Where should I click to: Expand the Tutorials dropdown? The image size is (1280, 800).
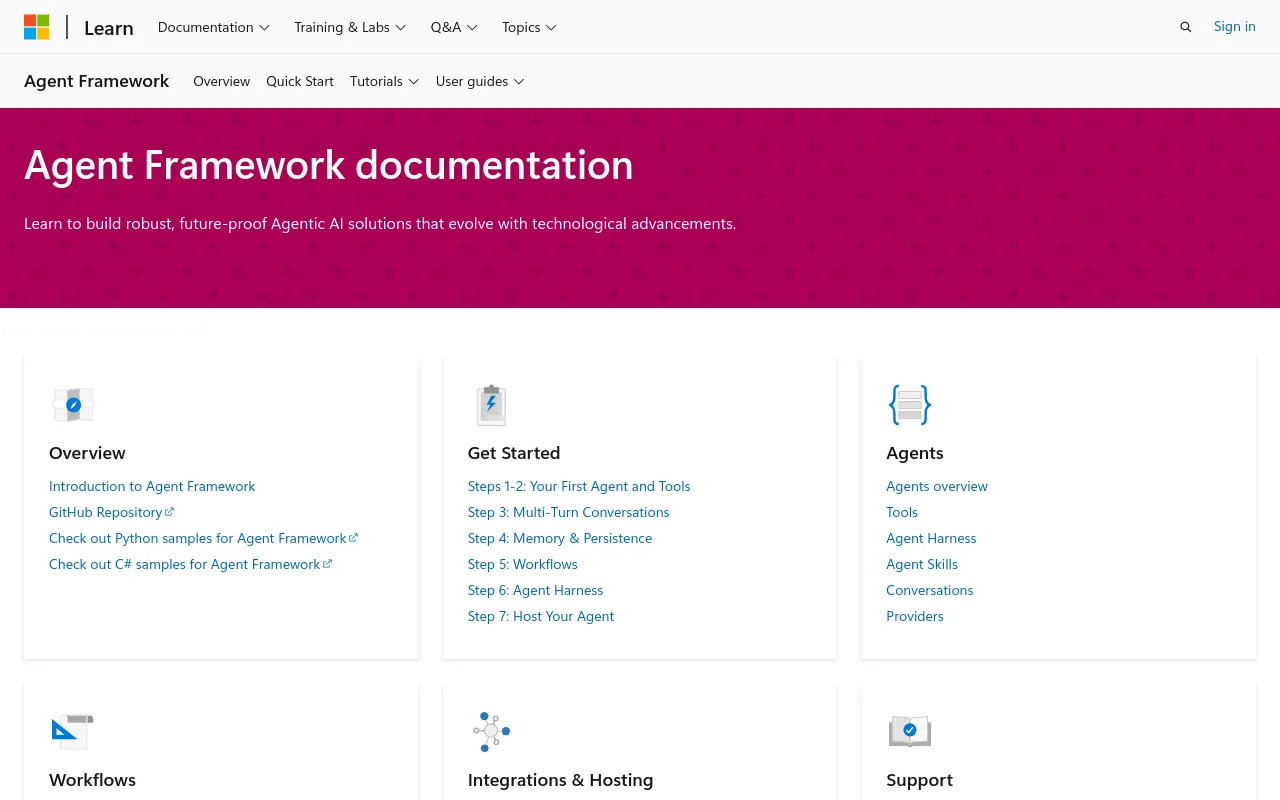click(x=385, y=81)
